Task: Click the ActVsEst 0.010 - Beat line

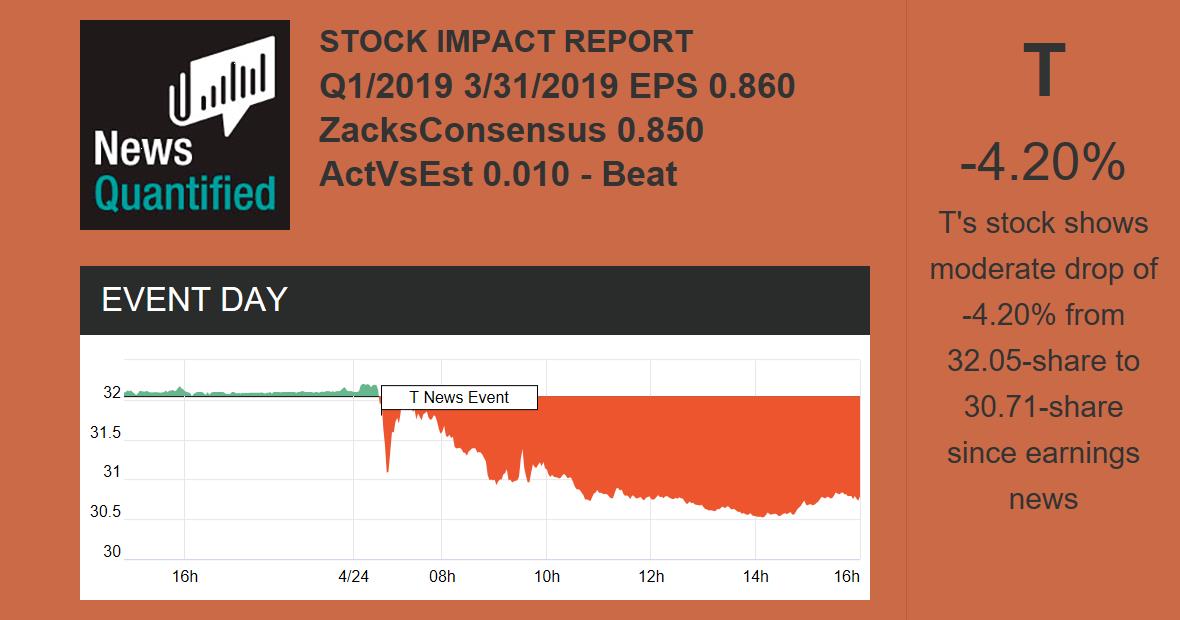Action: [498, 174]
